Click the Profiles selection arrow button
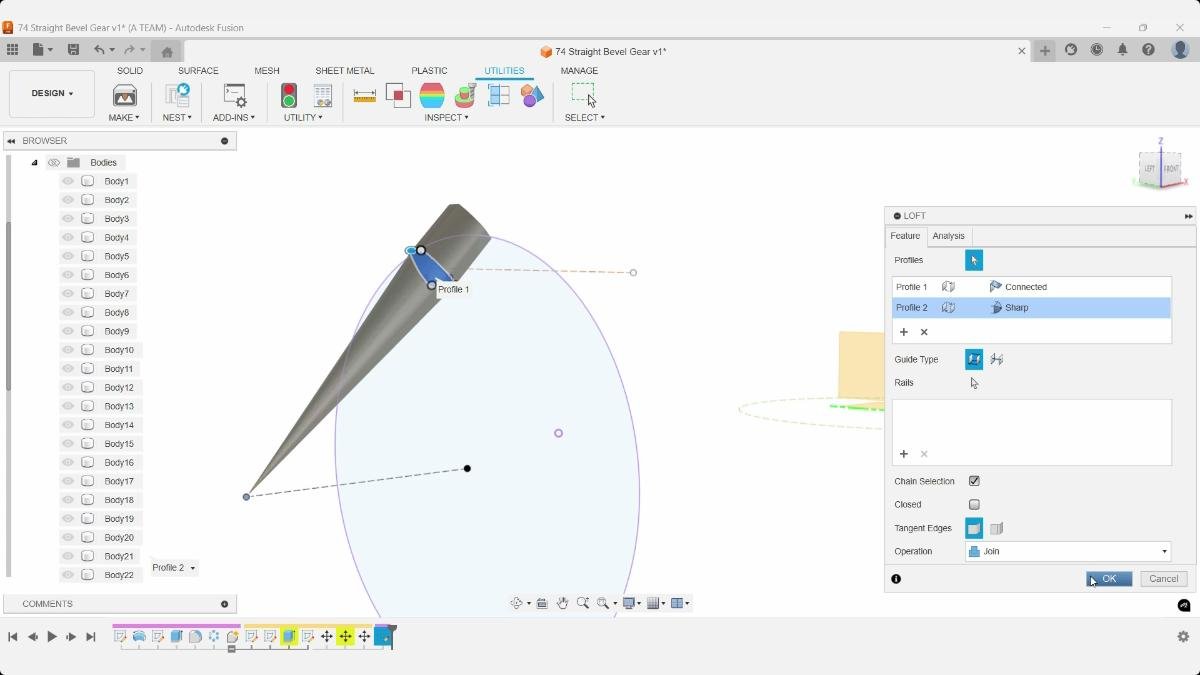The height and width of the screenshot is (675, 1200). click(x=974, y=260)
